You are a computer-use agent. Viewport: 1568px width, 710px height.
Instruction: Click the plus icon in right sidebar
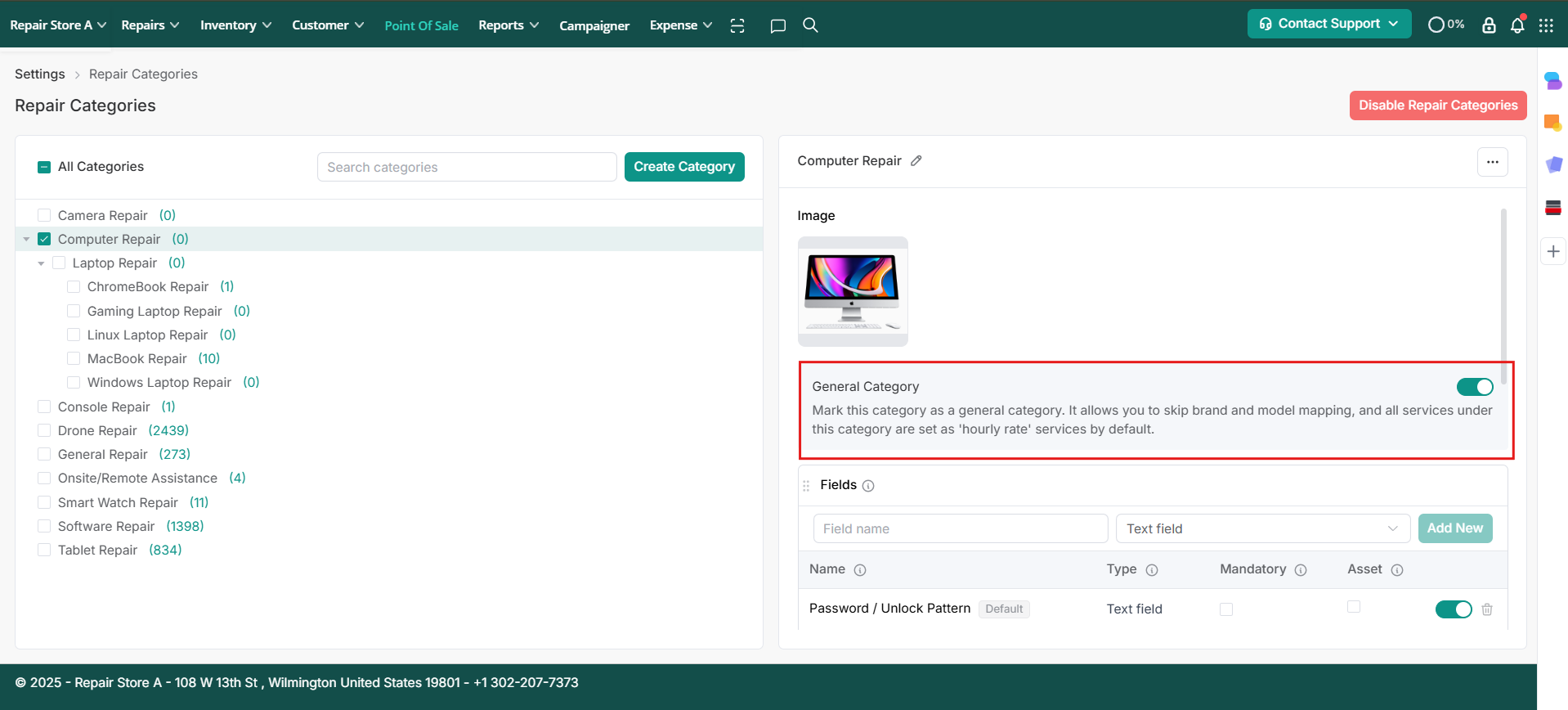tap(1553, 251)
